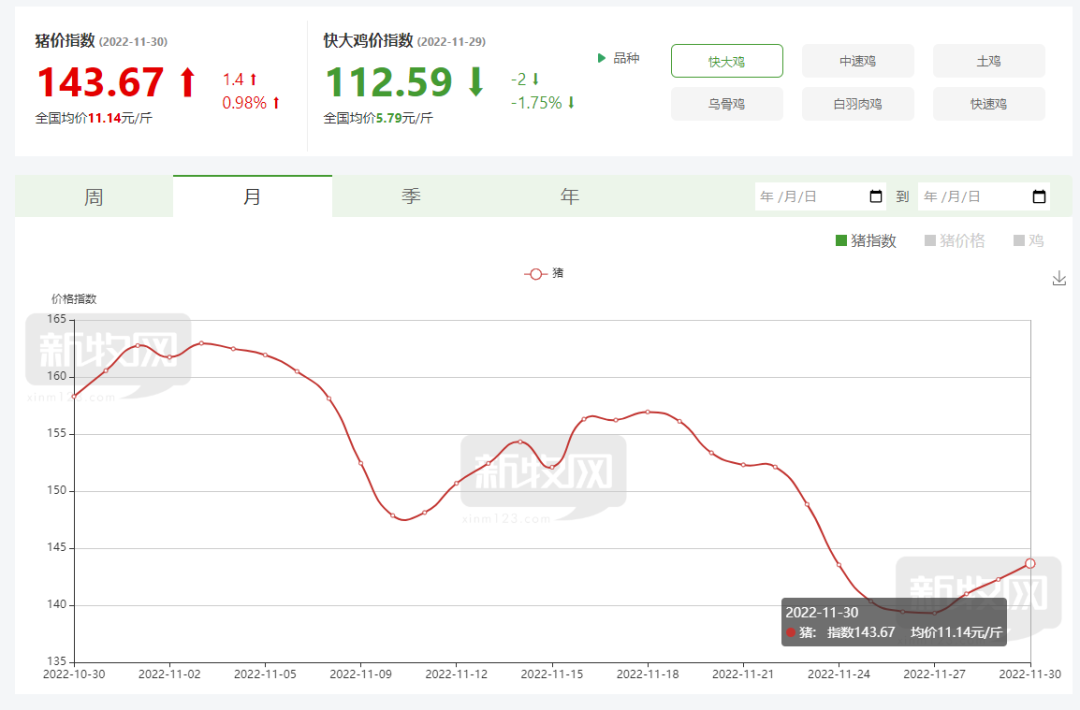This screenshot has height=710, width=1080.
Task: Click the 0.98% pig change percentage
Action: [245, 103]
